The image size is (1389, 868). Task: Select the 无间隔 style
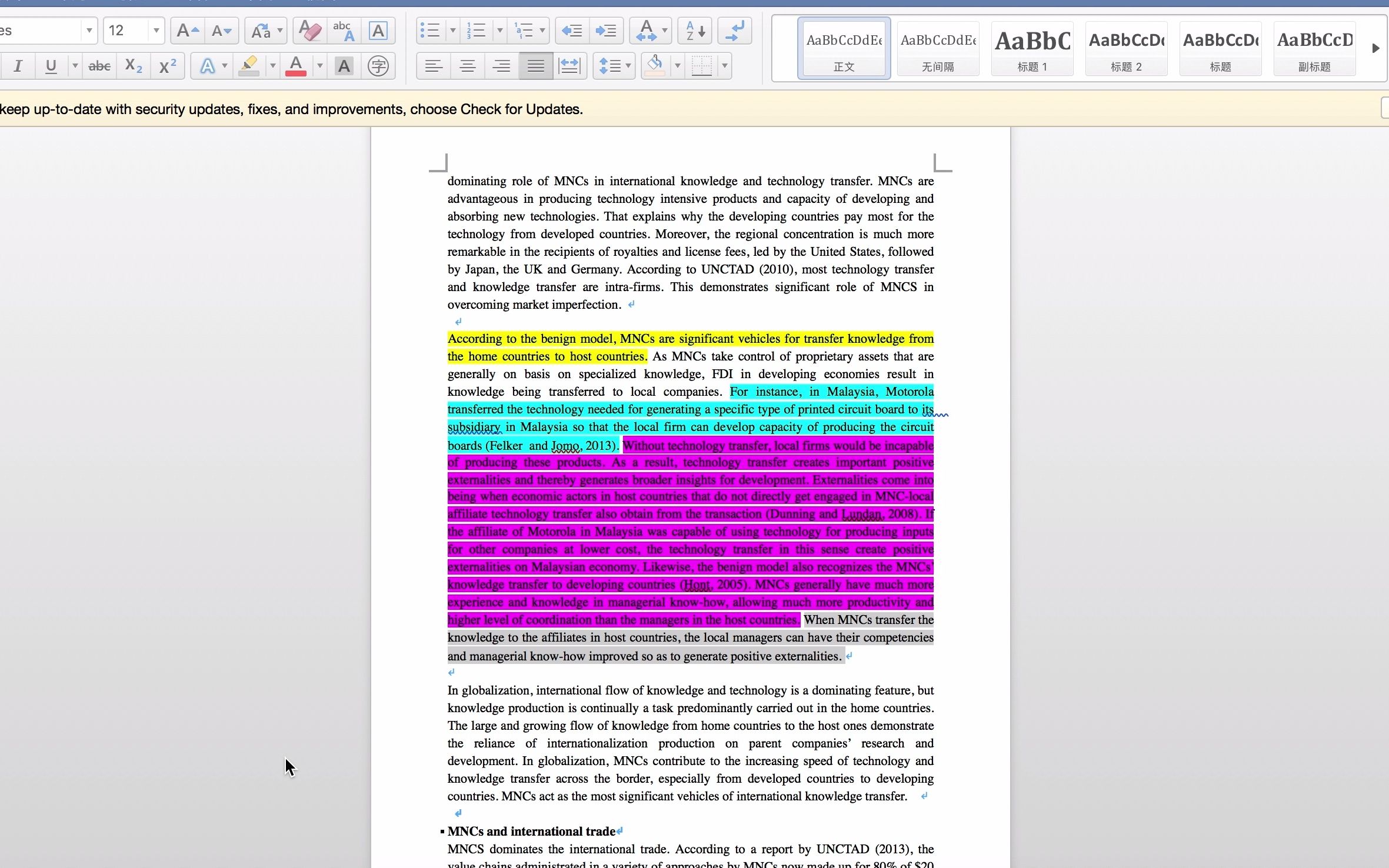[938, 48]
